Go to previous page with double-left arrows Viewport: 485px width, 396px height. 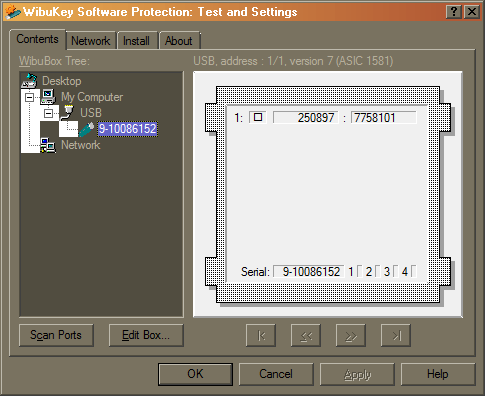306,335
